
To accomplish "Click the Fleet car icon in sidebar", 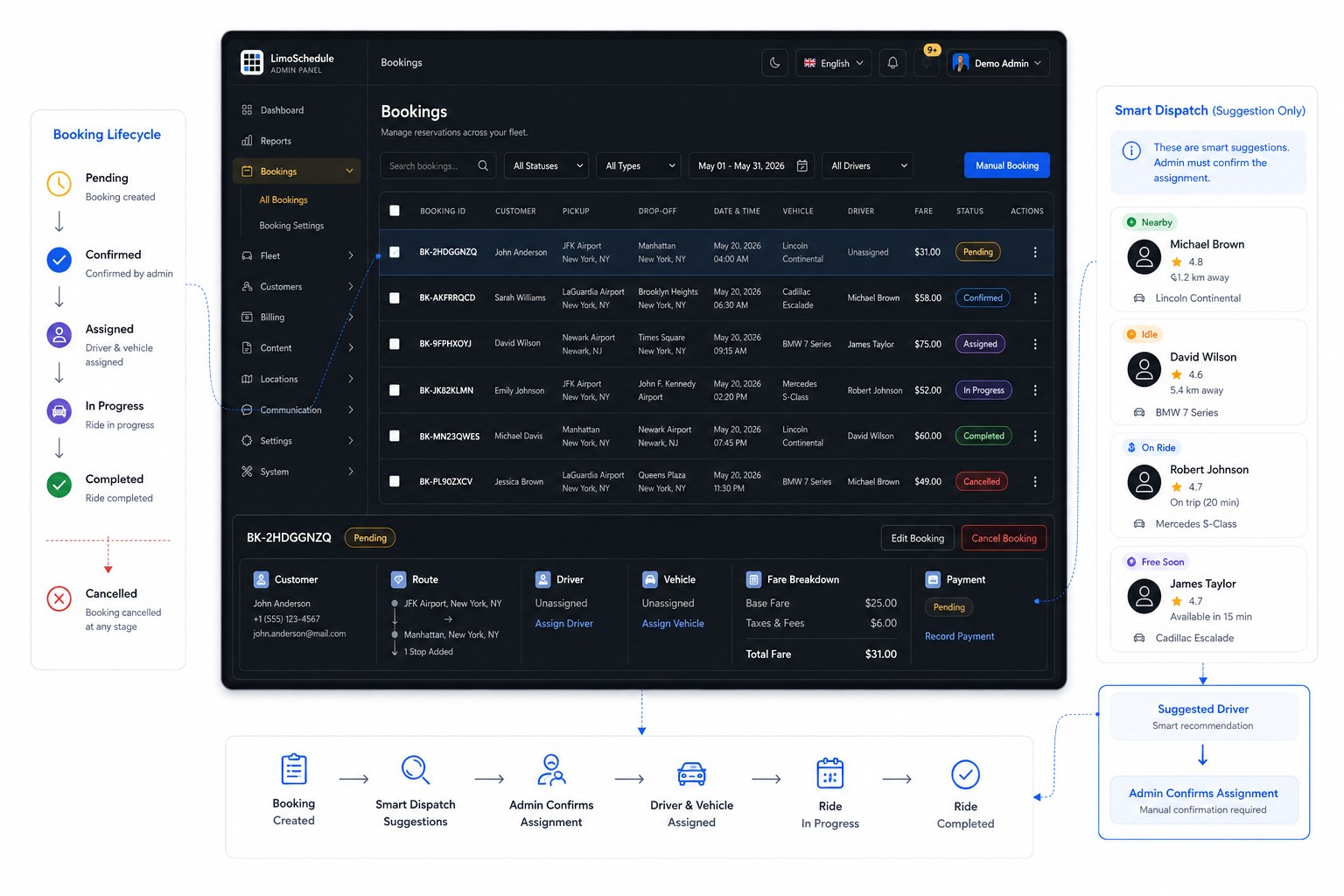I will (x=247, y=255).
